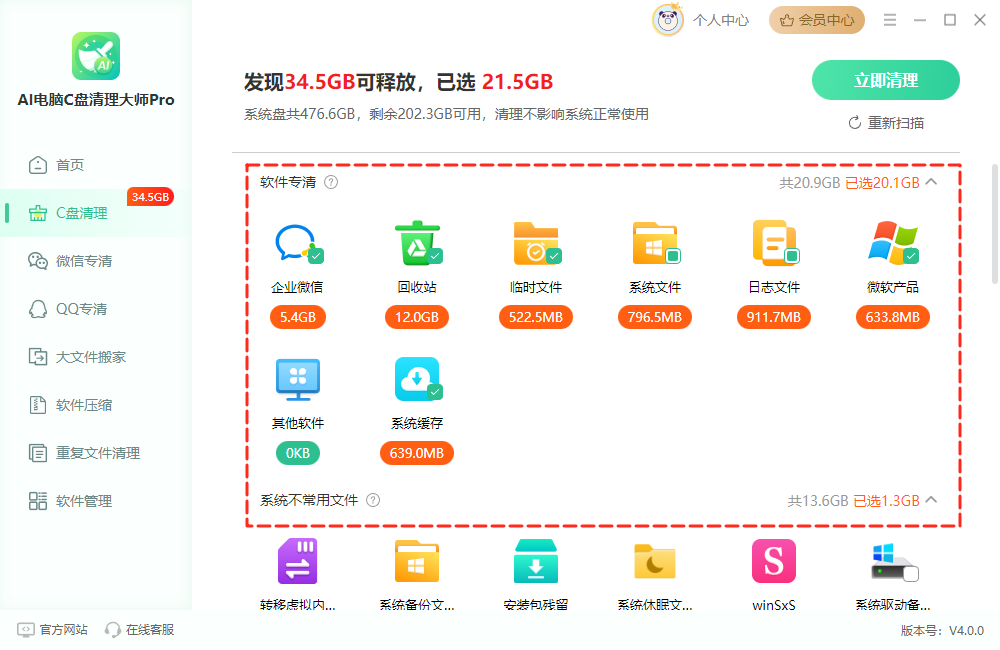
Task: Toggle the 日志文件 partial checkbox
Action: (791, 256)
